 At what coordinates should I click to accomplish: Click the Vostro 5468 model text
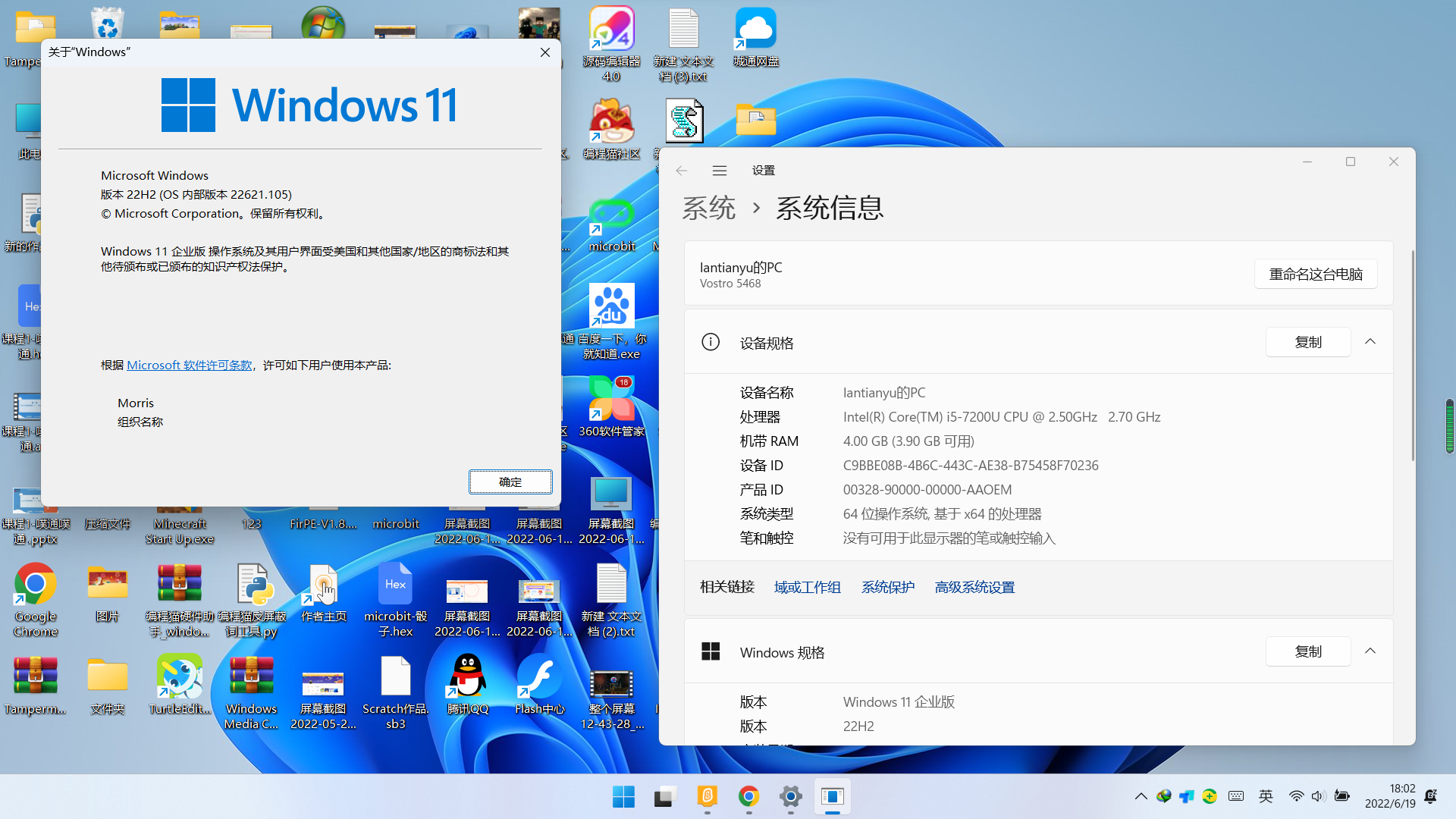point(730,284)
